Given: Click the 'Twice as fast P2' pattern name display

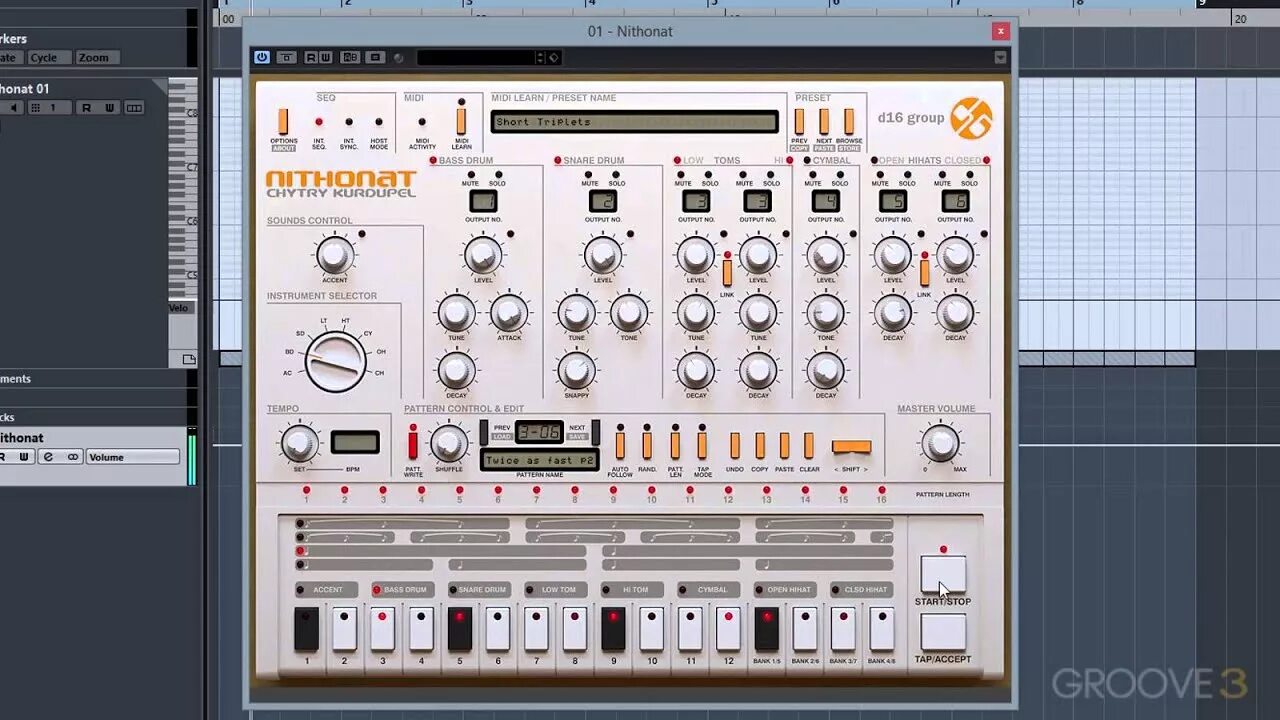Looking at the screenshot, I should point(539,460).
